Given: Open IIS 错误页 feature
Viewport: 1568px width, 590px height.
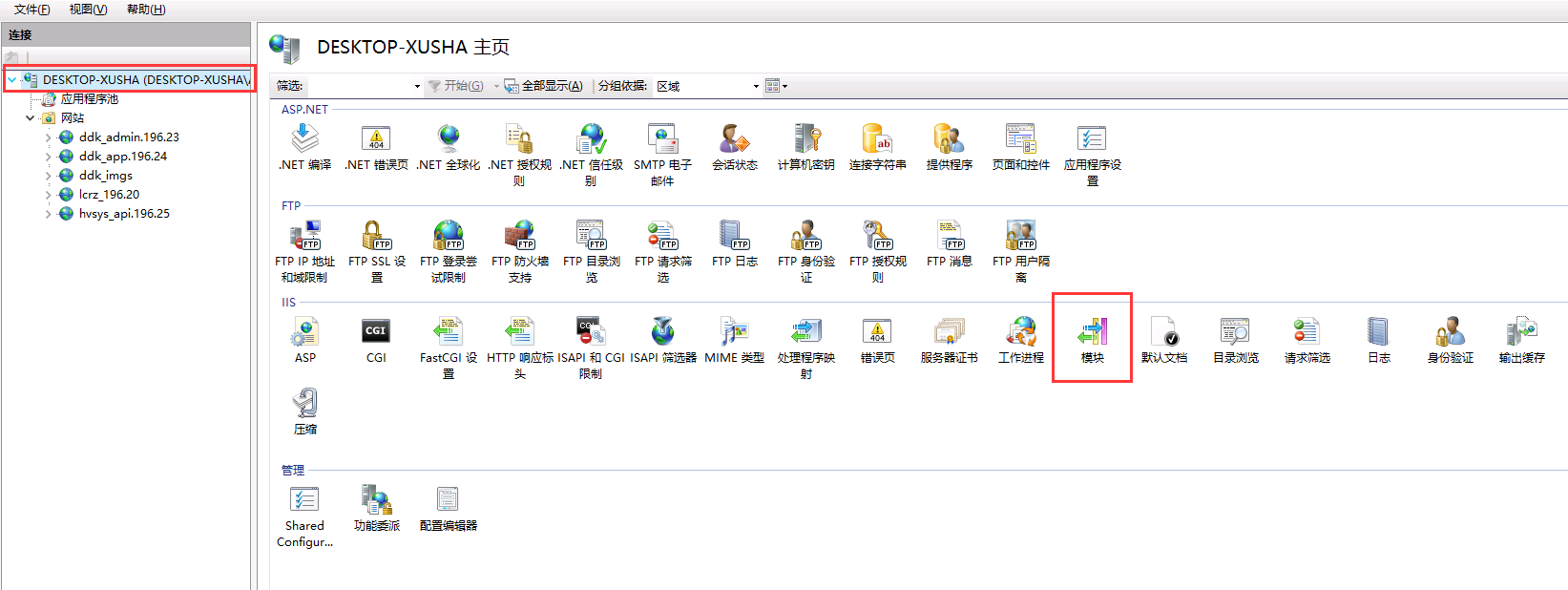Looking at the screenshot, I should pos(878,341).
